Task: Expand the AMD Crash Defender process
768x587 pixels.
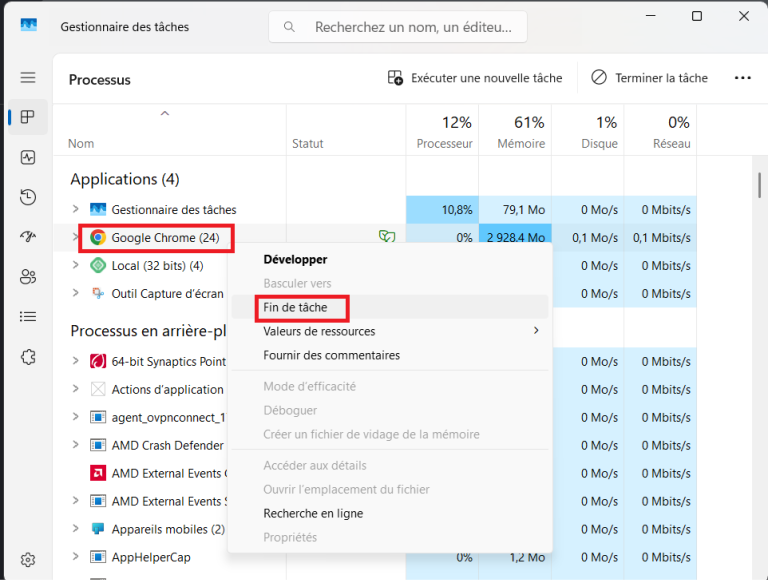Action: [x=75, y=445]
